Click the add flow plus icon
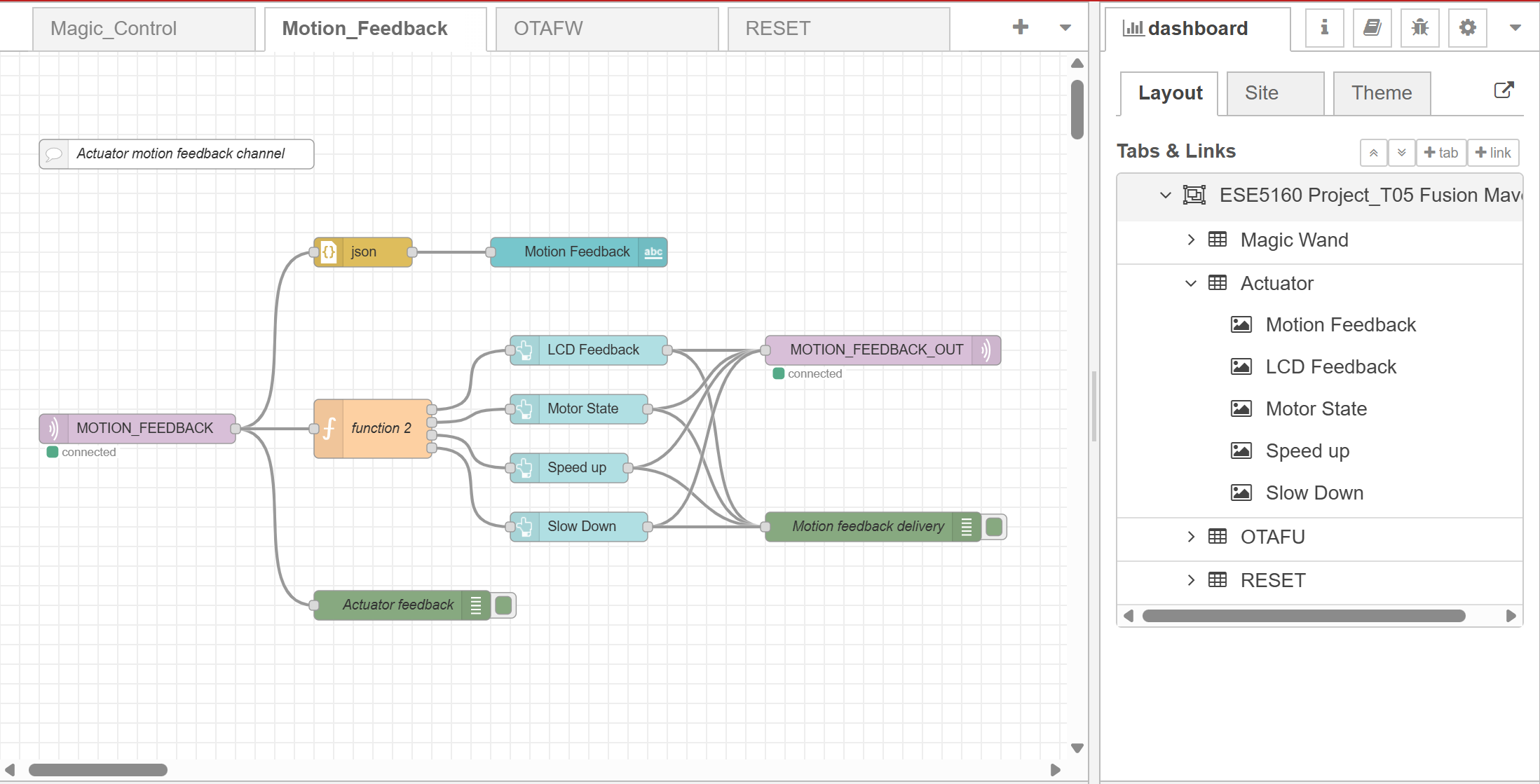Image resolution: width=1540 pixels, height=784 pixels. point(1021,27)
